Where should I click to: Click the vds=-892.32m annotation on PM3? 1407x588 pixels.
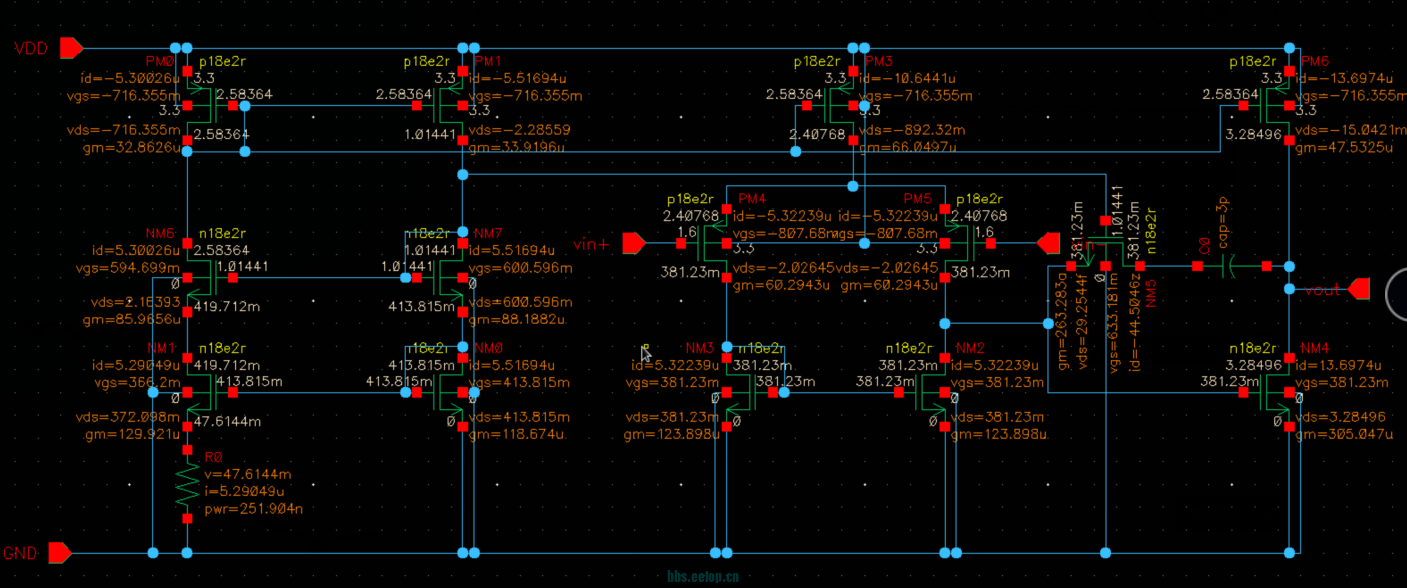pyautogui.click(x=908, y=131)
